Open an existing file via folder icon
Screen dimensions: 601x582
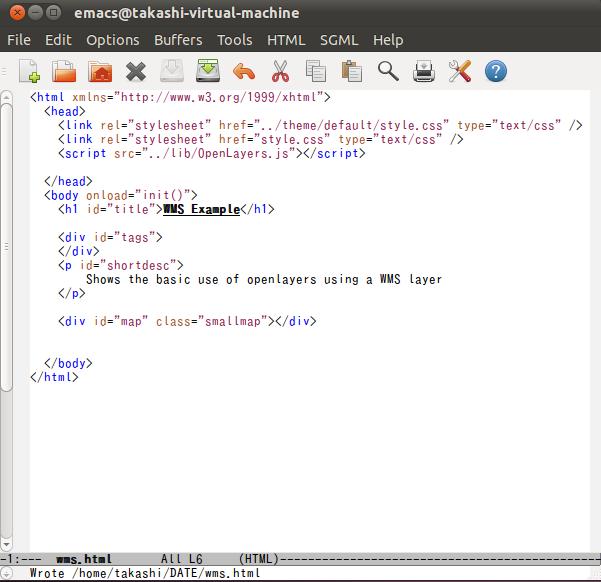[x=64, y=71]
